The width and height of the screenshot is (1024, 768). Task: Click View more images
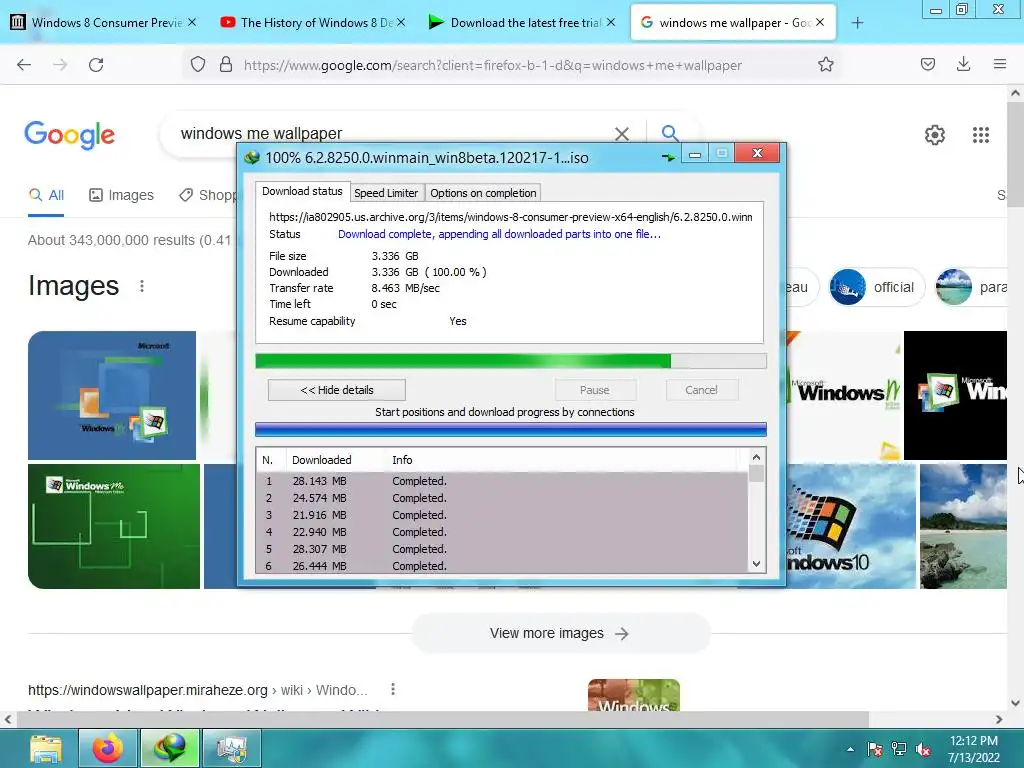tap(560, 633)
